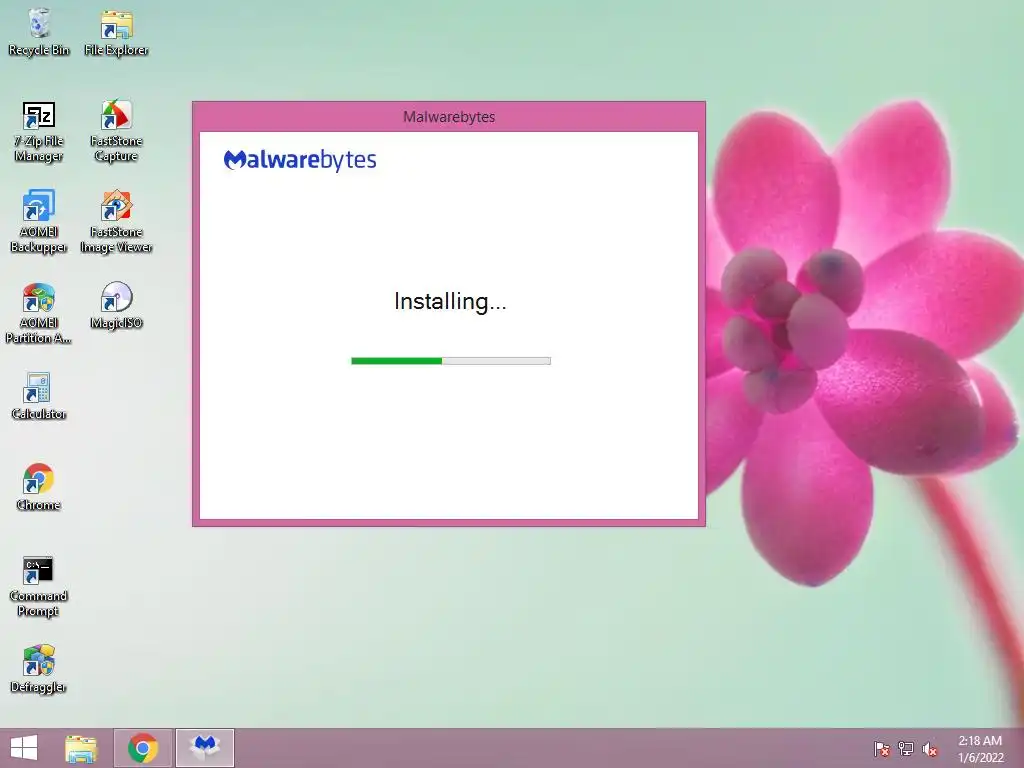This screenshot has height=768, width=1024.
Task: Click the network status tray icon
Action: pos(906,749)
